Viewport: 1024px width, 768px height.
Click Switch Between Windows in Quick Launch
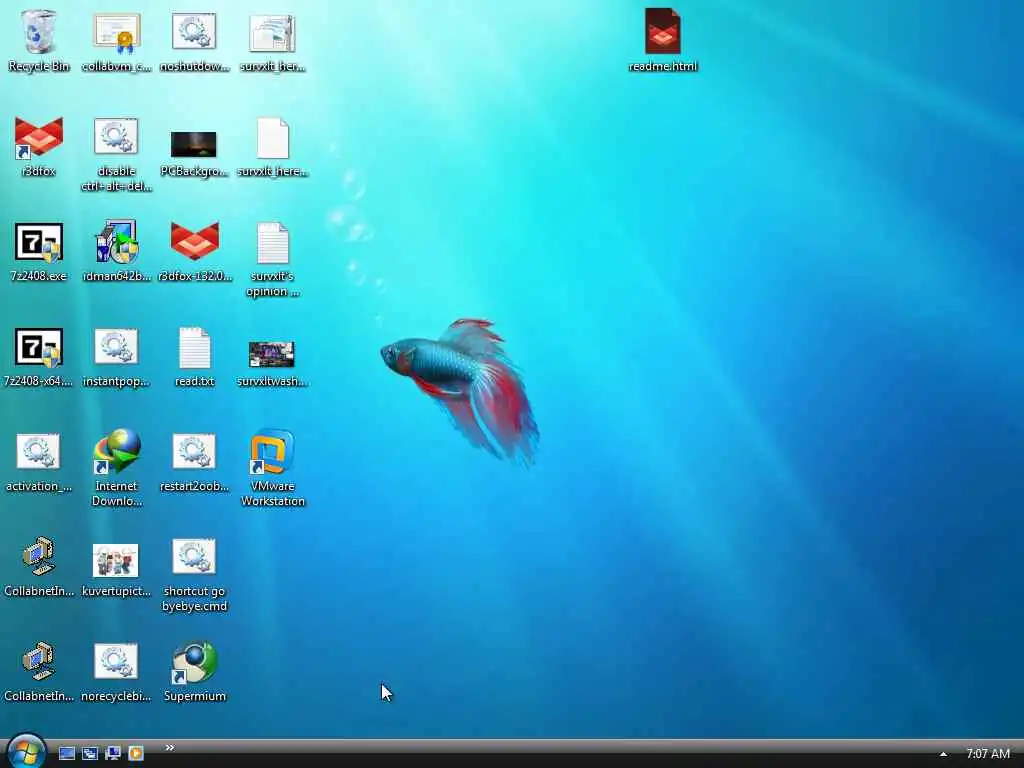[x=89, y=753]
